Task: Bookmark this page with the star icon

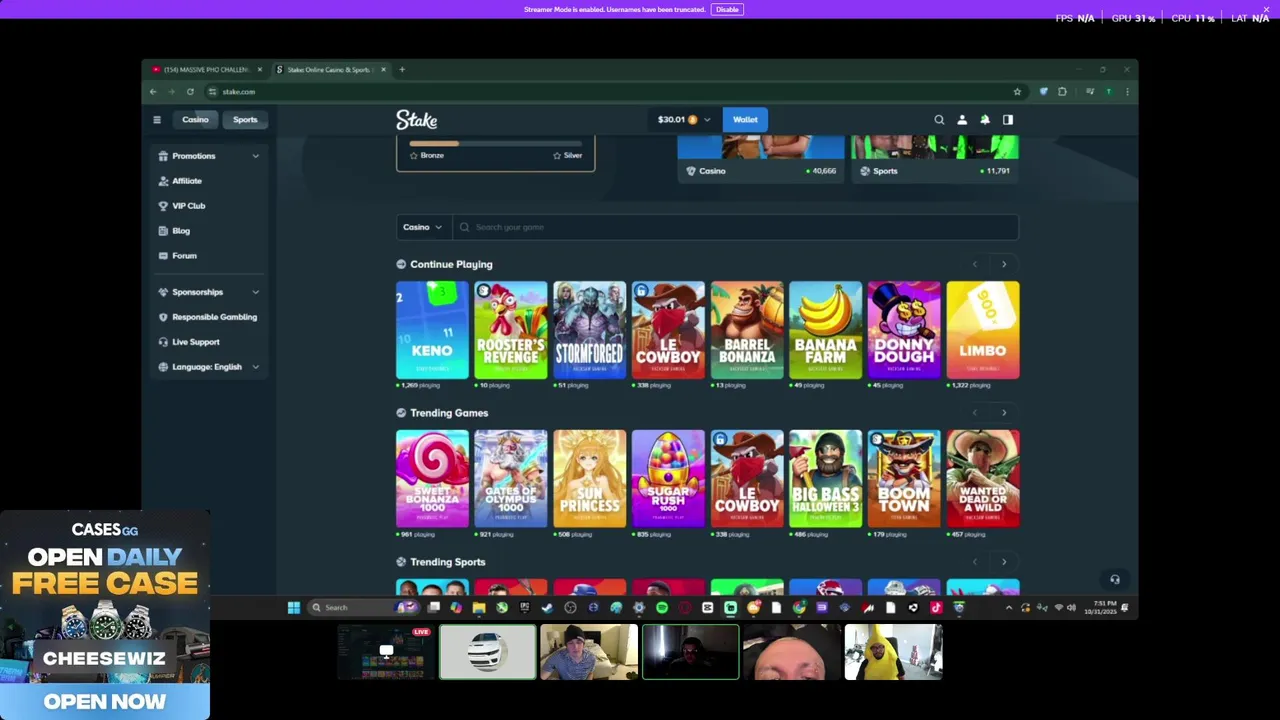Action: point(1017,92)
